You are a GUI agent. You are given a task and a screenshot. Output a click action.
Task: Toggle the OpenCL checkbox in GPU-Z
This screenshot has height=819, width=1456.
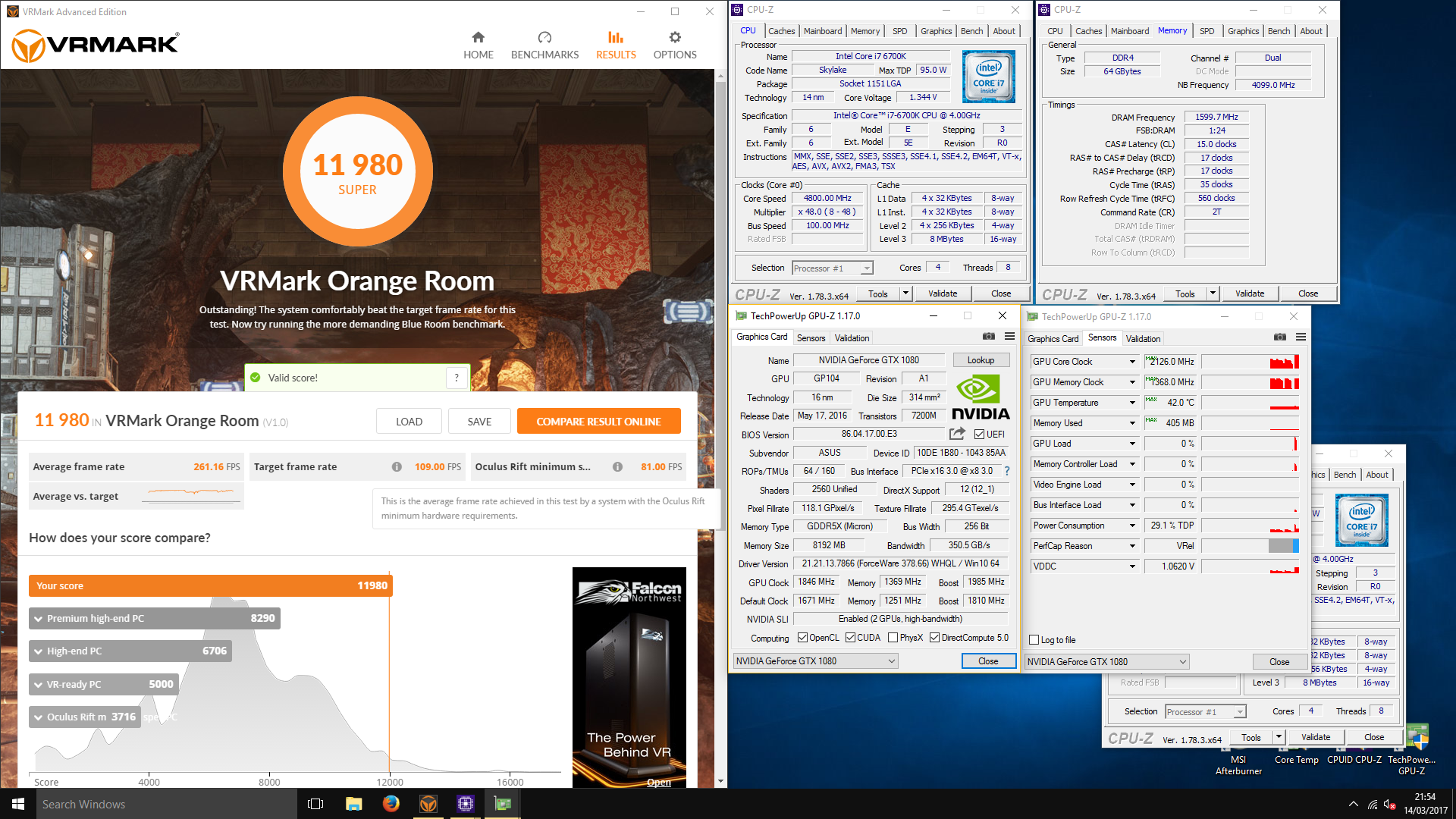[x=802, y=638]
